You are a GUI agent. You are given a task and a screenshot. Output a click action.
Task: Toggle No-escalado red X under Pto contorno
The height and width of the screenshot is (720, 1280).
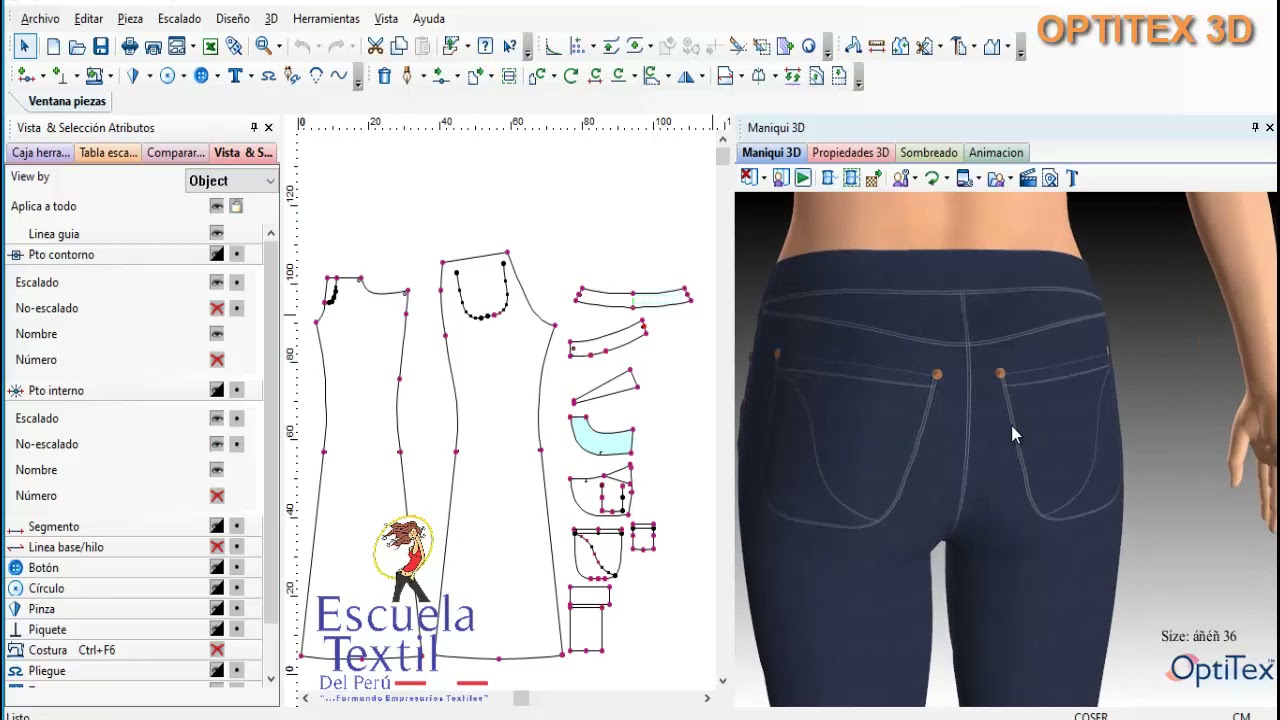[x=216, y=308]
